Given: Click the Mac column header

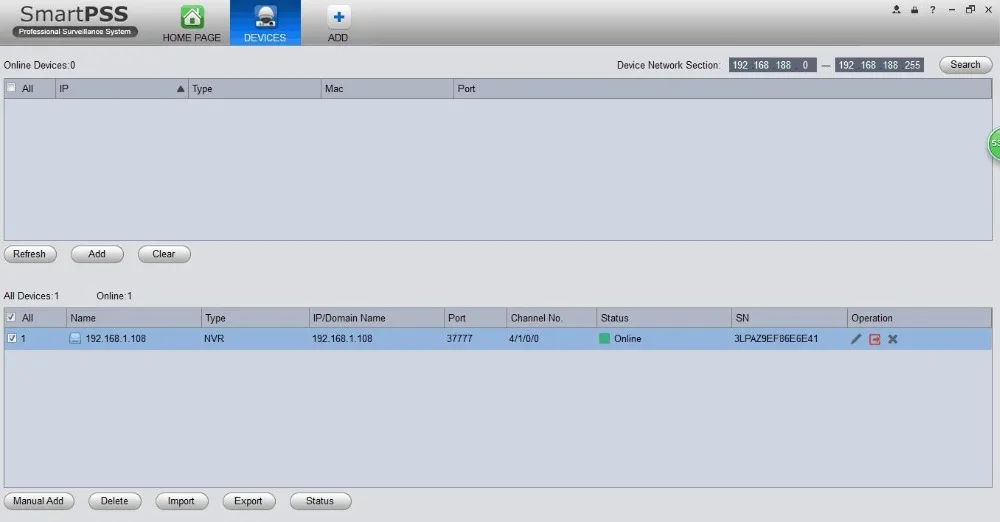Looking at the screenshot, I should pos(387,89).
